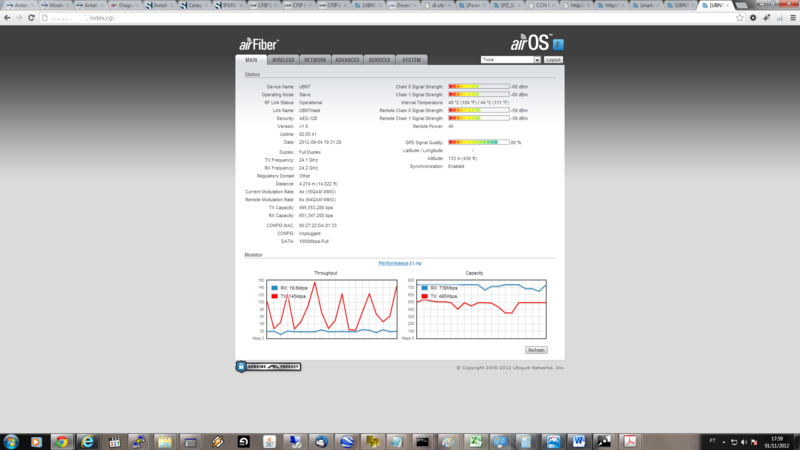Open Google Chrome taskbar icon
Image resolution: width=800 pixels, height=450 pixels.
62,442
